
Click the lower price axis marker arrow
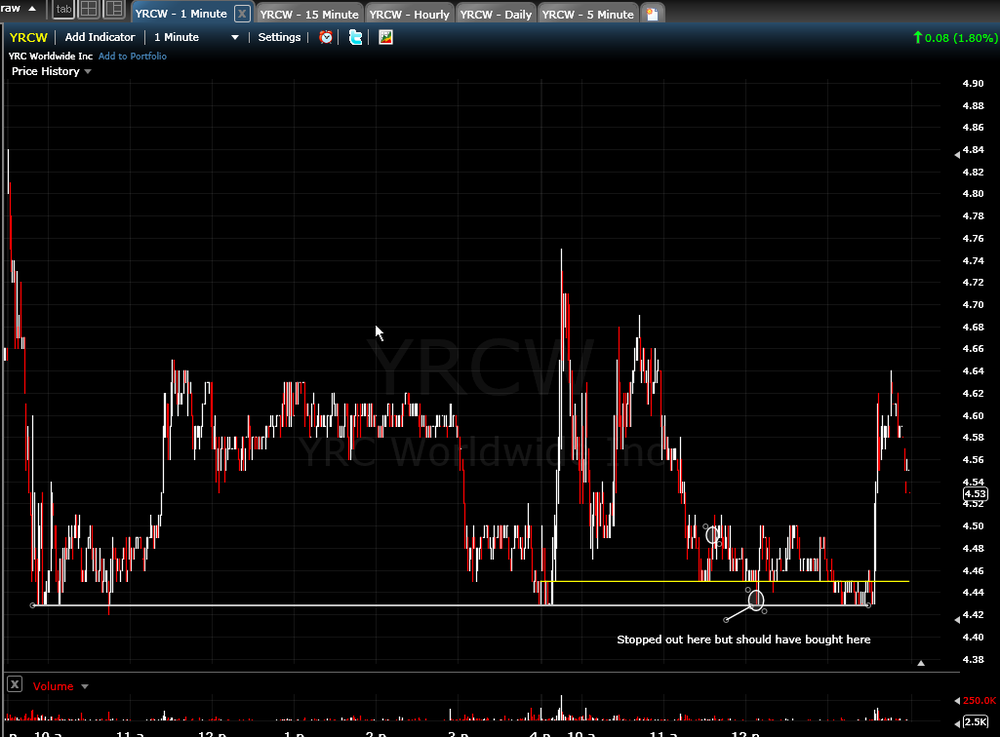click(957, 620)
